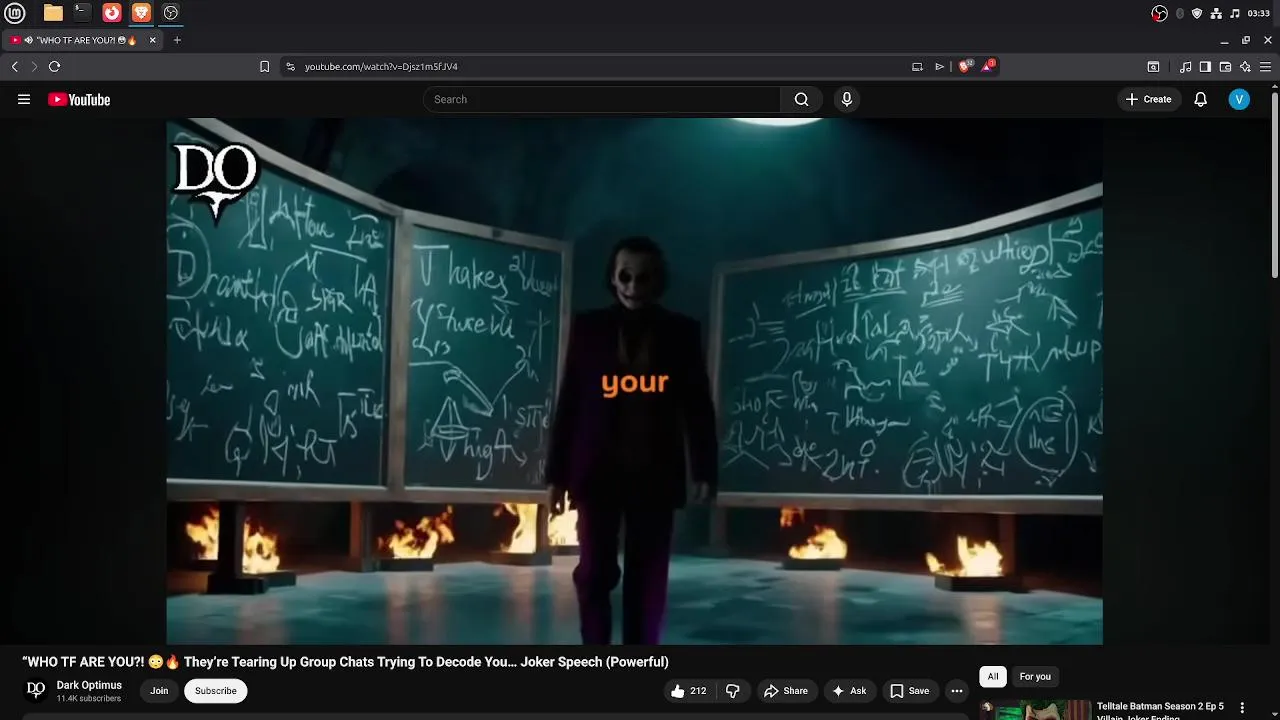
Task: Toggle the browser sidebar panel
Action: coord(1205,67)
